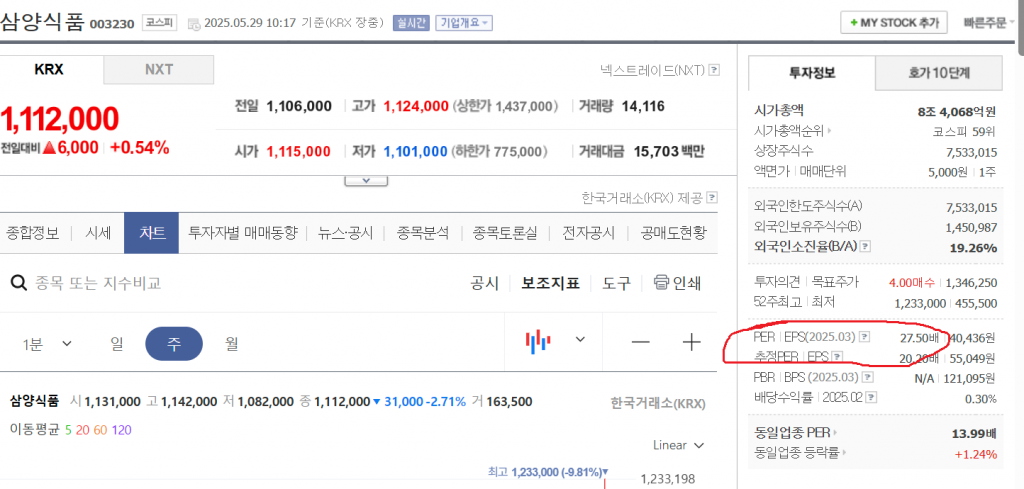1024x489 pixels.
Task: Click the magnifier search icon
Action: pyautogui.click(x=18, y=283)
